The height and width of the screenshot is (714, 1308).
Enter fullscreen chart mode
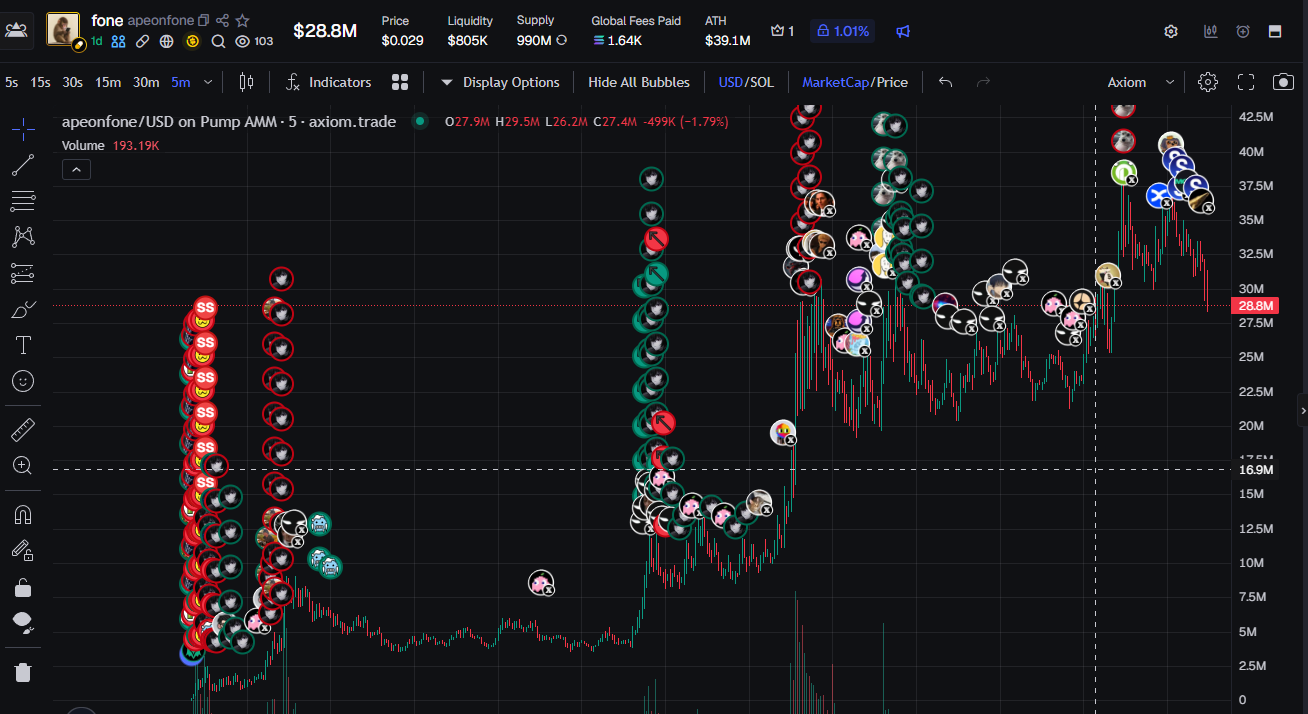coord(1246,82)
